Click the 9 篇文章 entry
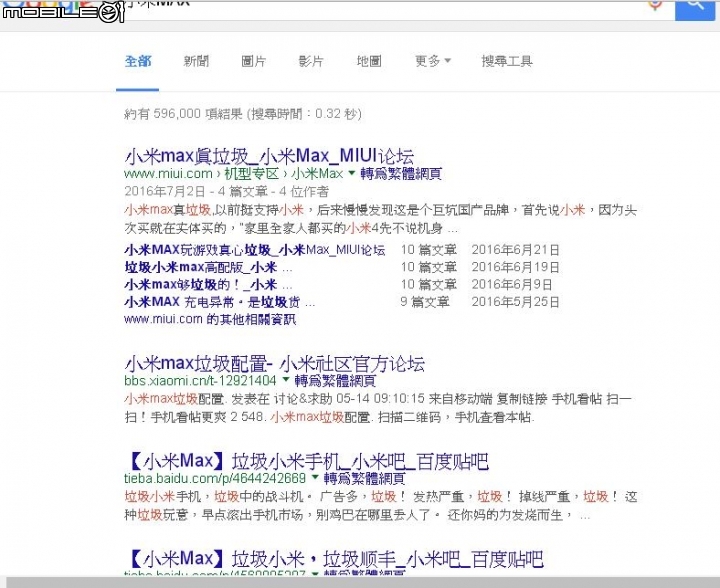 coord(425,302)
